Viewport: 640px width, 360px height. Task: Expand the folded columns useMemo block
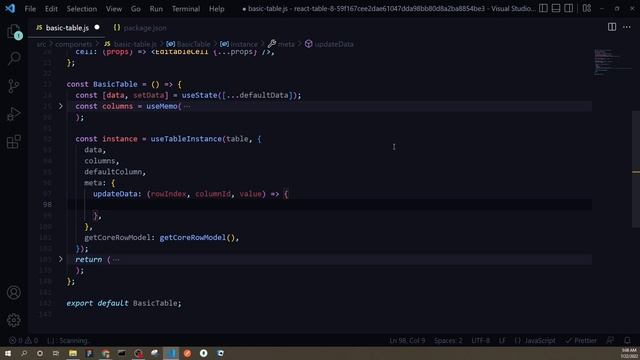pos(60,106)
